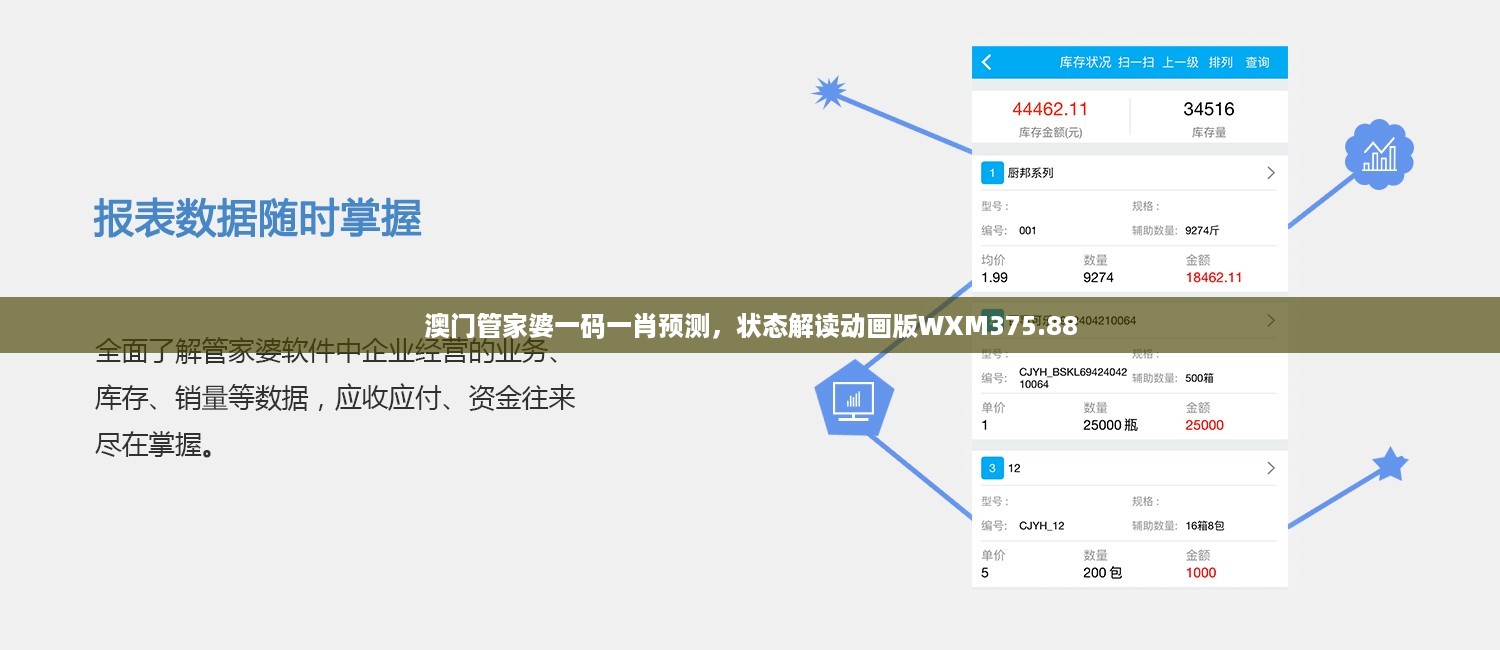Click the 编号 value CJYH_12

[x=1042, y=525]
